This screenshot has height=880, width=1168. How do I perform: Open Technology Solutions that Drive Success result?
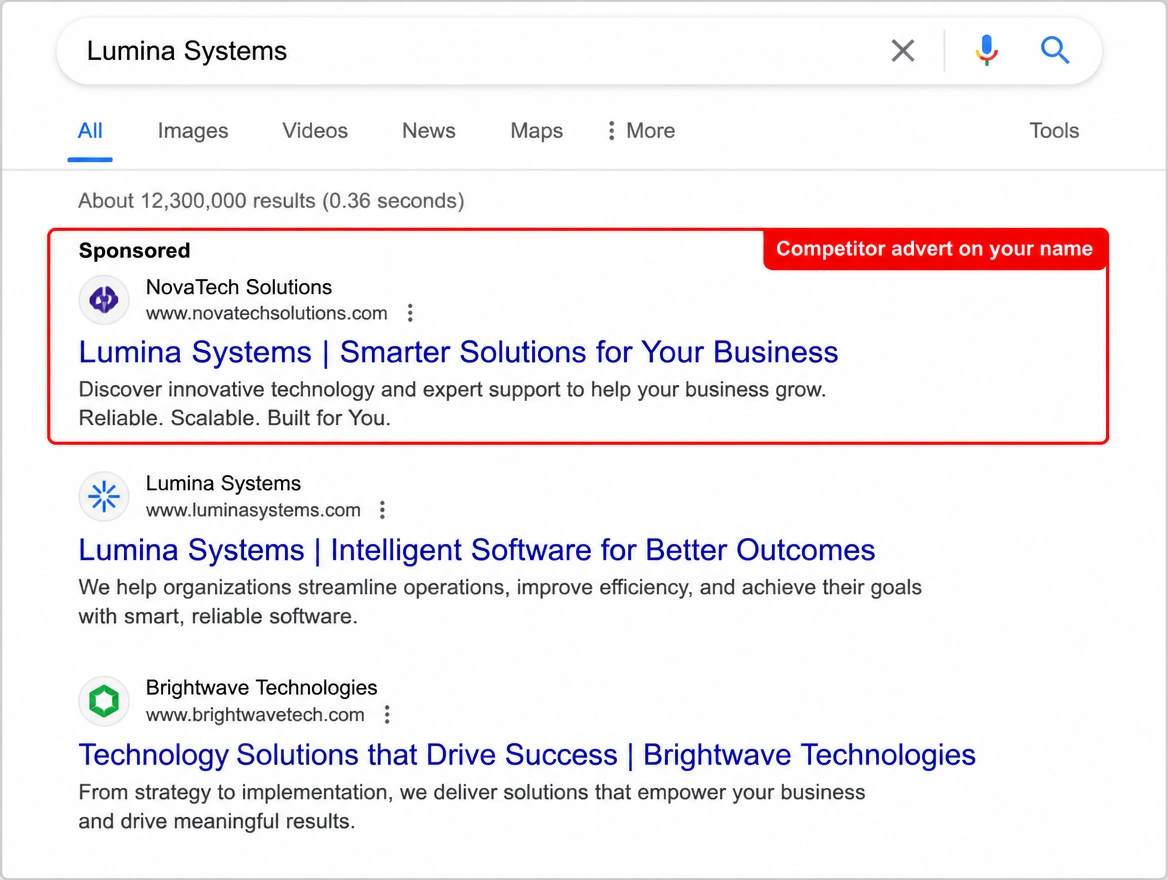click(527, 755)
